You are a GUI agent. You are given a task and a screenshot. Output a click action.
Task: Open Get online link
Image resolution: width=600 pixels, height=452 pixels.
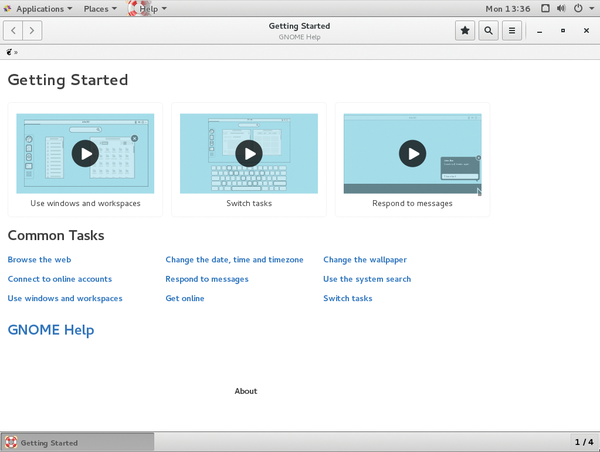pos(185,299)
